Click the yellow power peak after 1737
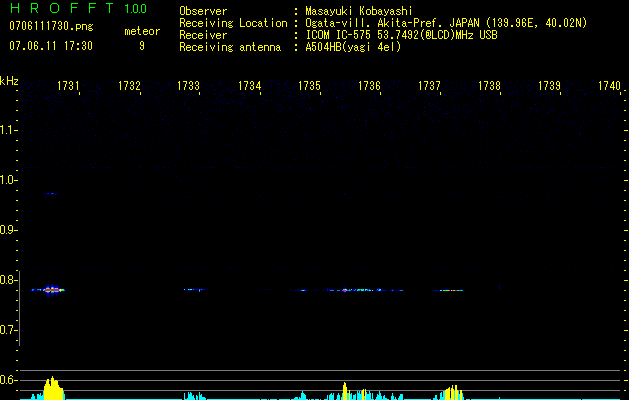 coord(453,392)
